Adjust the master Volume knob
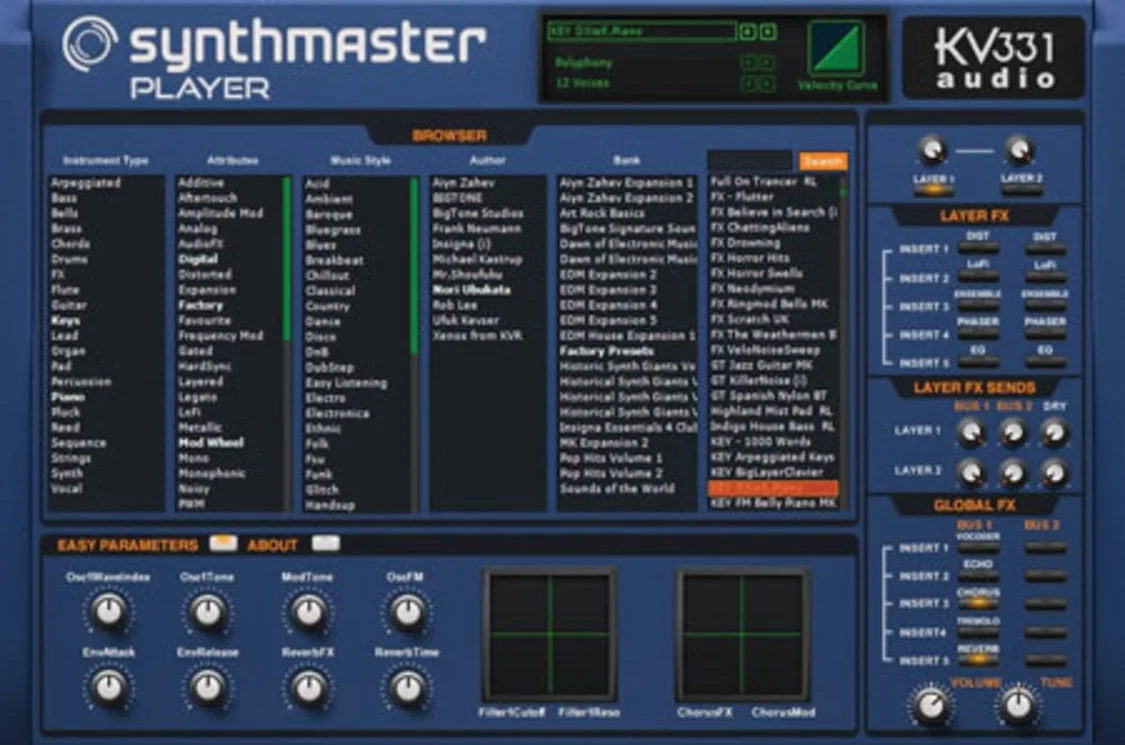The height and width of the screenshot is (745, 1125). [x=931, y=705]
